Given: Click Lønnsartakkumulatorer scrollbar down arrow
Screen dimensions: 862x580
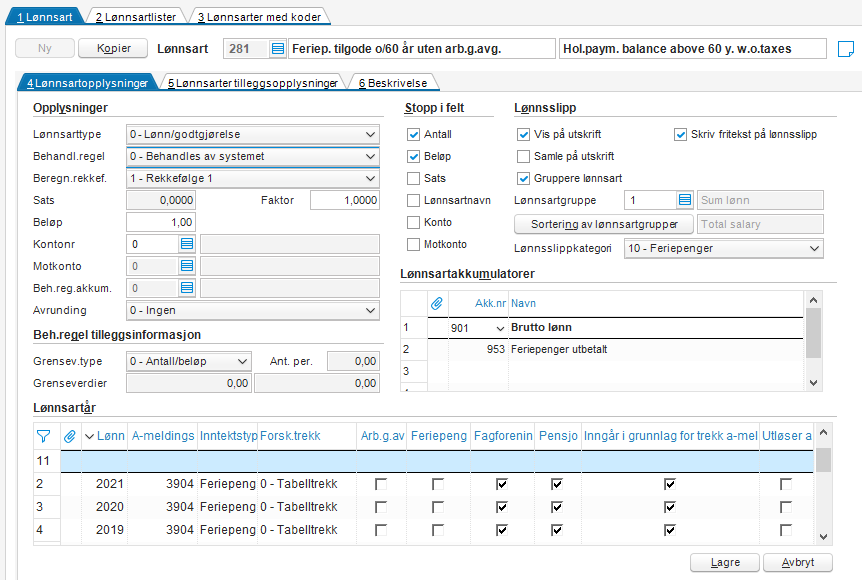Looking at the screenshot, I should point(814,383).
